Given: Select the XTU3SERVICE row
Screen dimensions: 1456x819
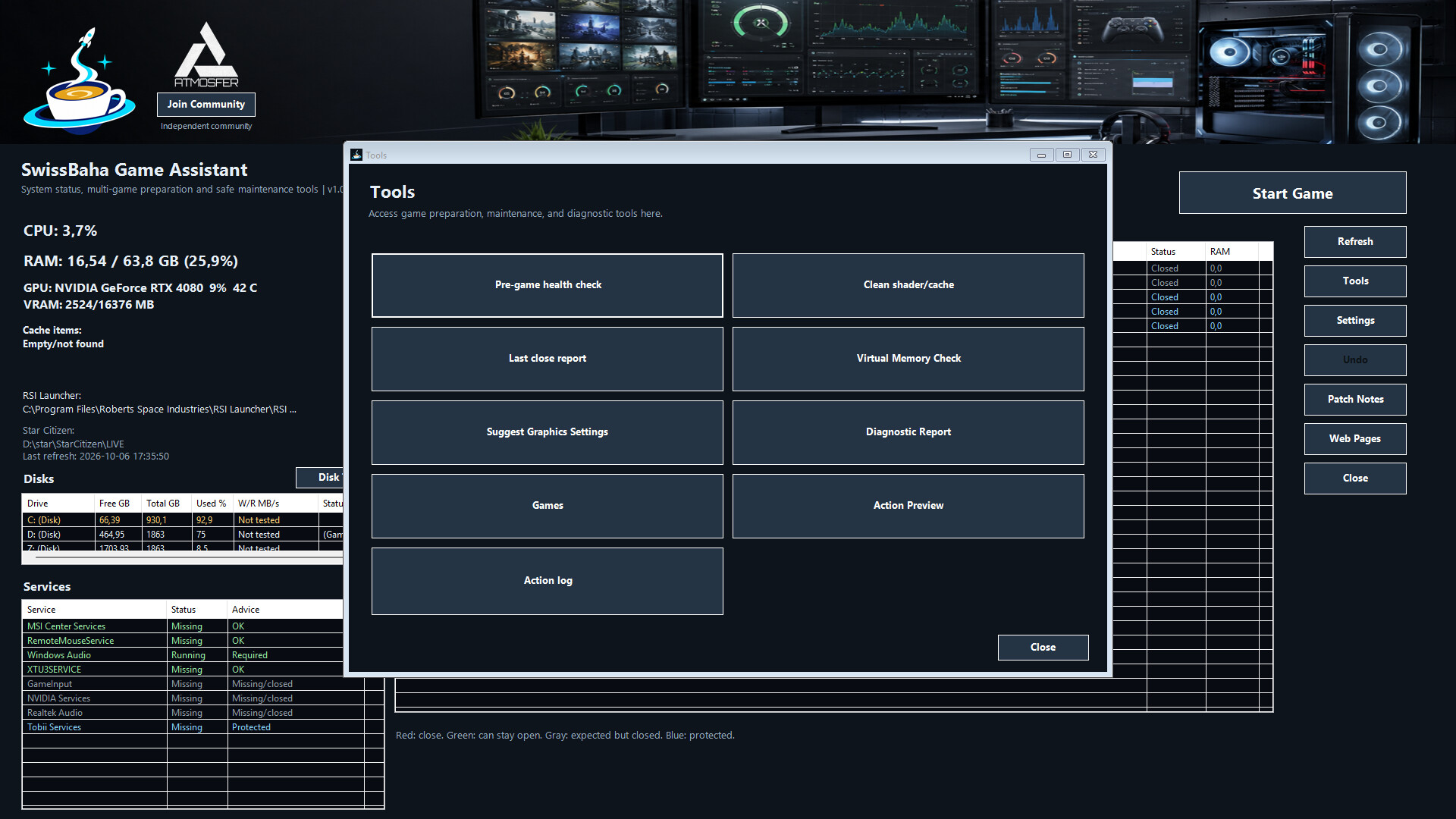Looking at the screenshot, I should [182, 670].
